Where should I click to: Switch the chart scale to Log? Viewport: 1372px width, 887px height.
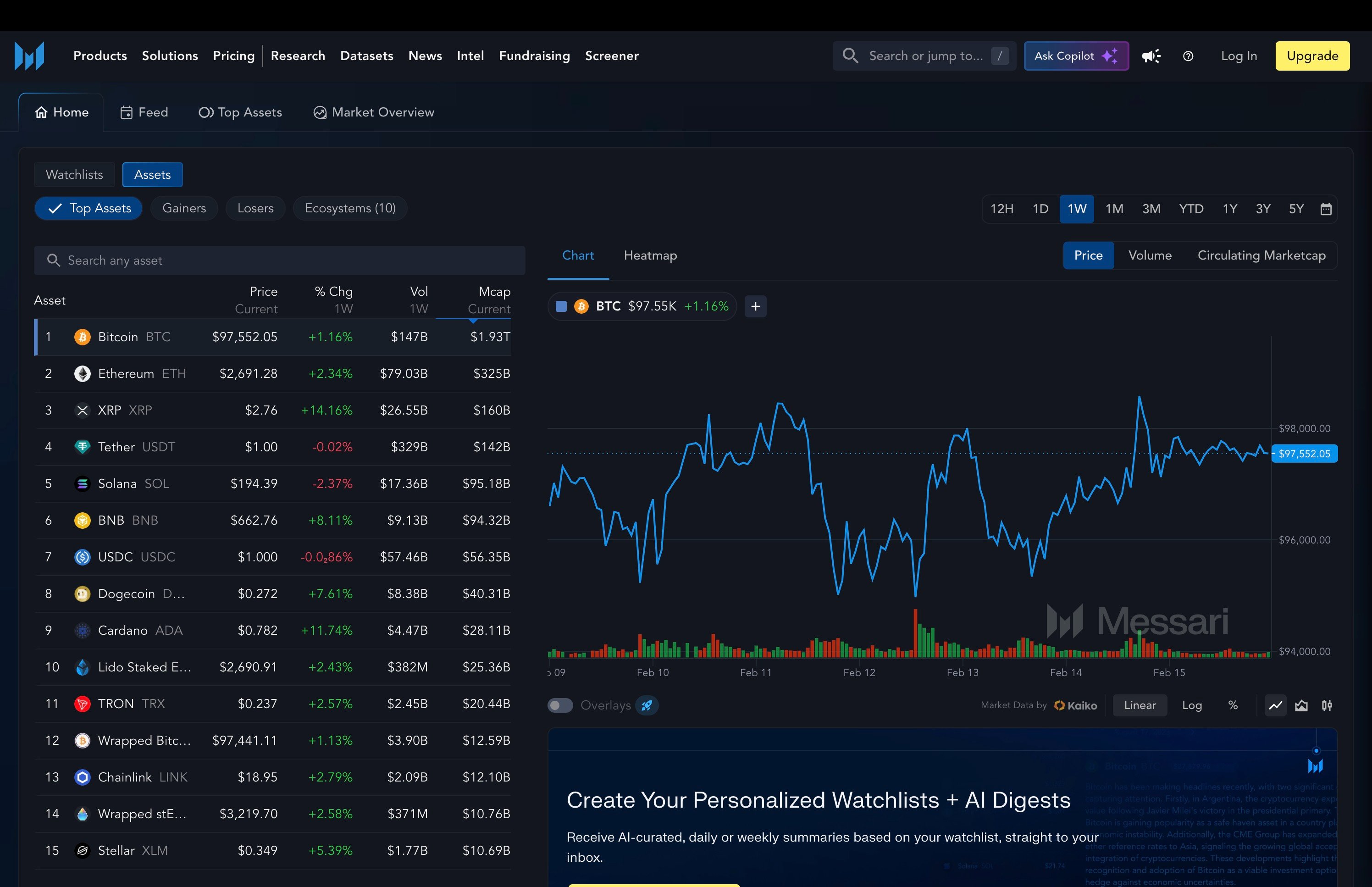(1192, 705)
